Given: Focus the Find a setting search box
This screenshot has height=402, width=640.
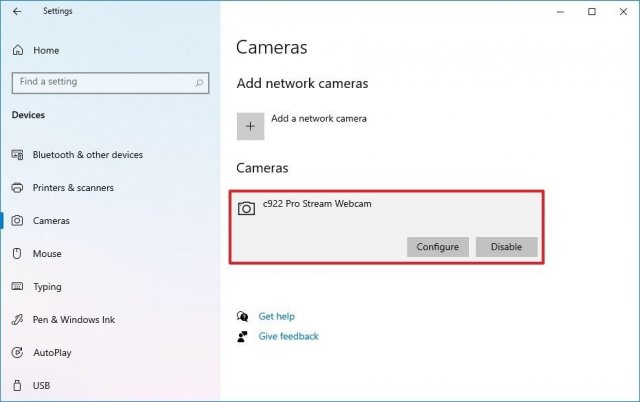Looking at the screenshot, I should 110,83.
